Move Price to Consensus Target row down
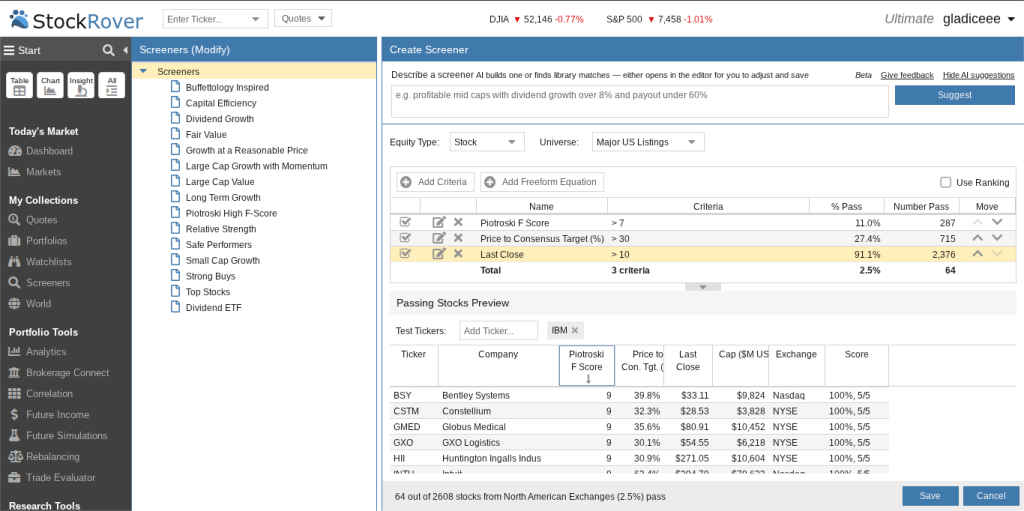This screenshot has height=511, width=1024. (x=997, y=239)
